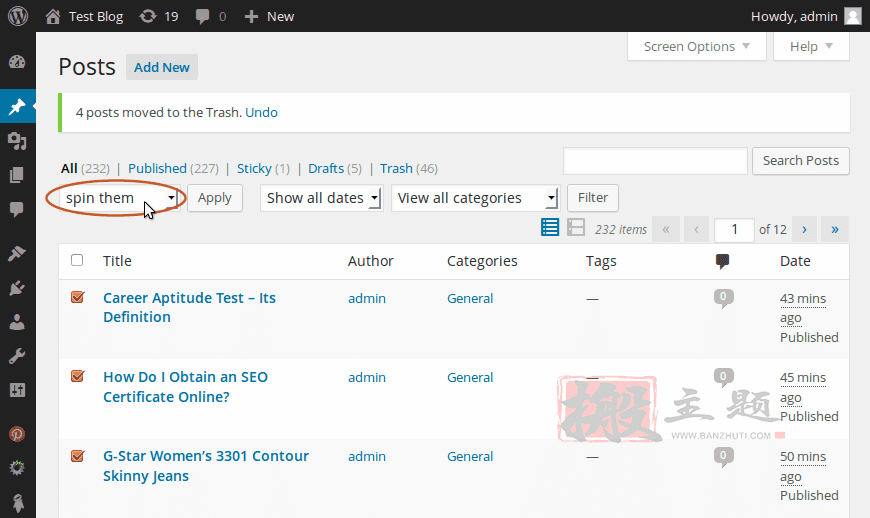Open the Pinterest plugin sidebar icon
The height and width of the screenshot is (518, 870).
click(x=17, y=434)
